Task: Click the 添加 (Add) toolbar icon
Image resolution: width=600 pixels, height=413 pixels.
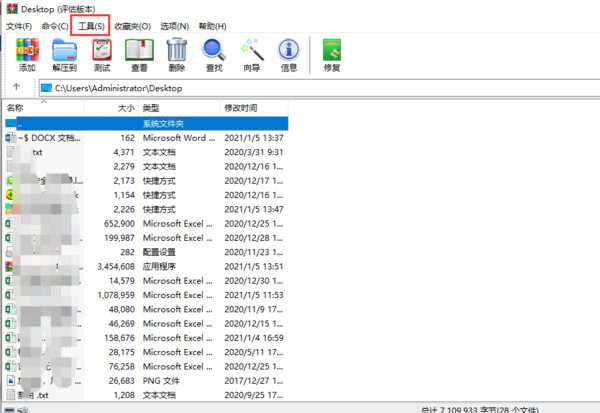Action: [x=27, y=54]
